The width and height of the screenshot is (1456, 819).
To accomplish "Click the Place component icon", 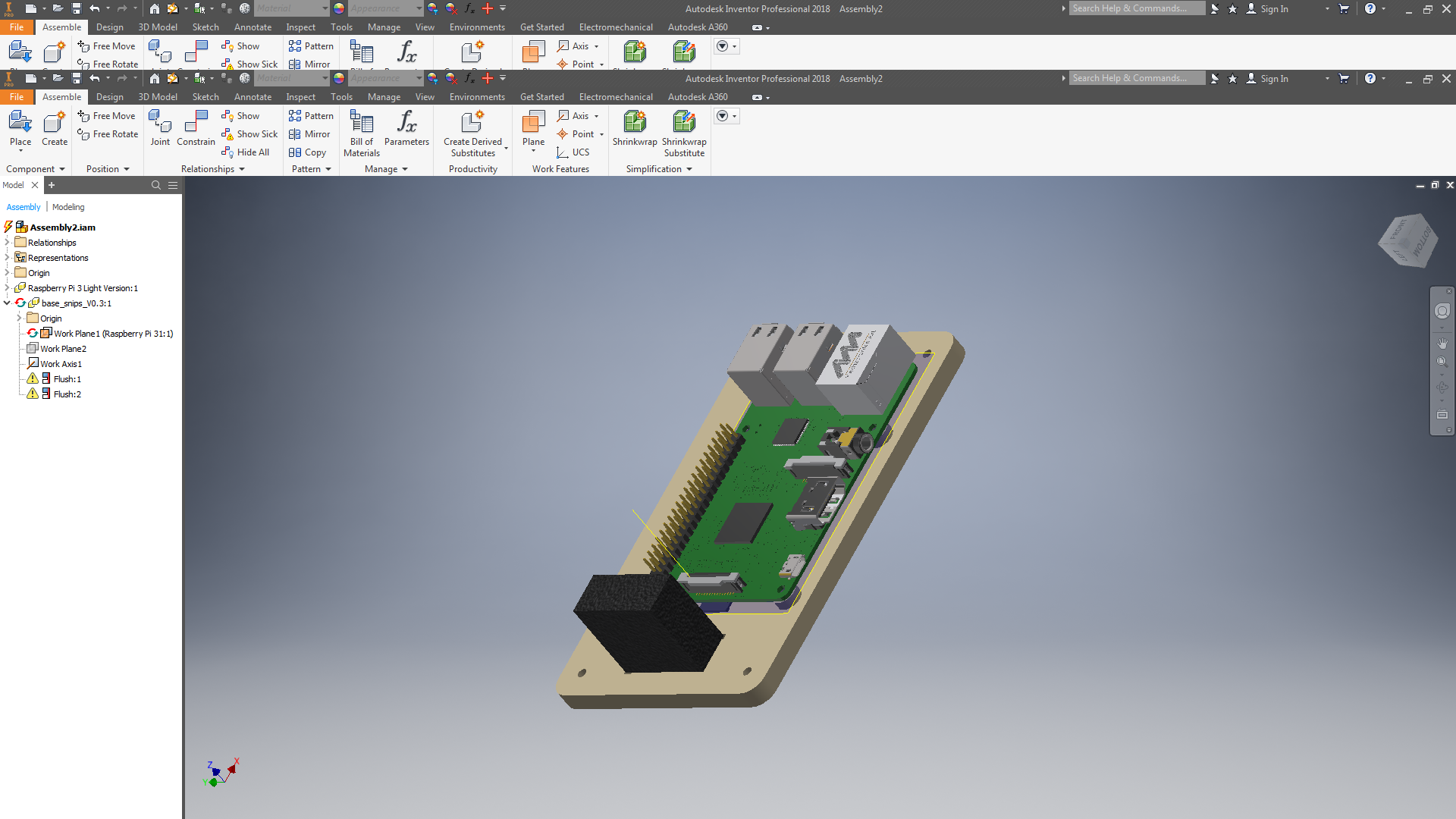I will [x=20, y=123].
